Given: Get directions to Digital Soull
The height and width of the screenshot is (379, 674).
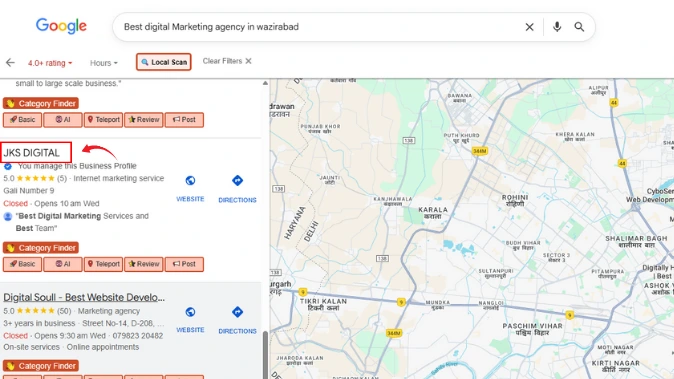Looking at the screenshot, I should [237, 312].
